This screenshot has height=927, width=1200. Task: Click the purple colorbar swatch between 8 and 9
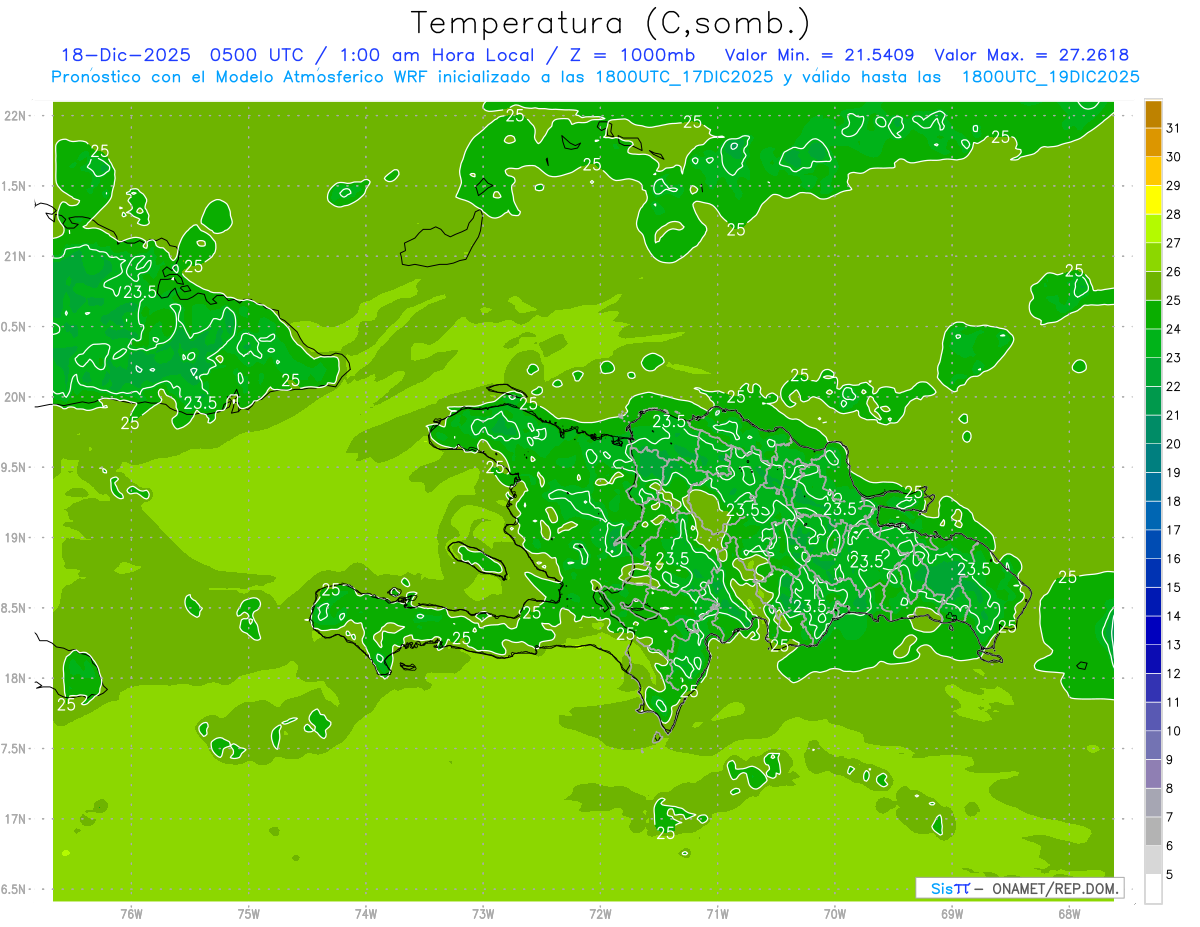point(1153,774)
